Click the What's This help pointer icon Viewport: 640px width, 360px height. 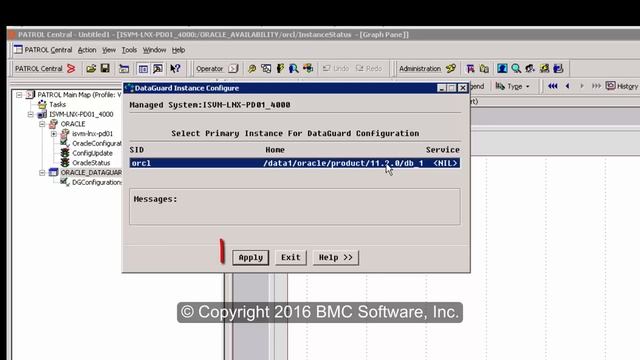[175, 69]
